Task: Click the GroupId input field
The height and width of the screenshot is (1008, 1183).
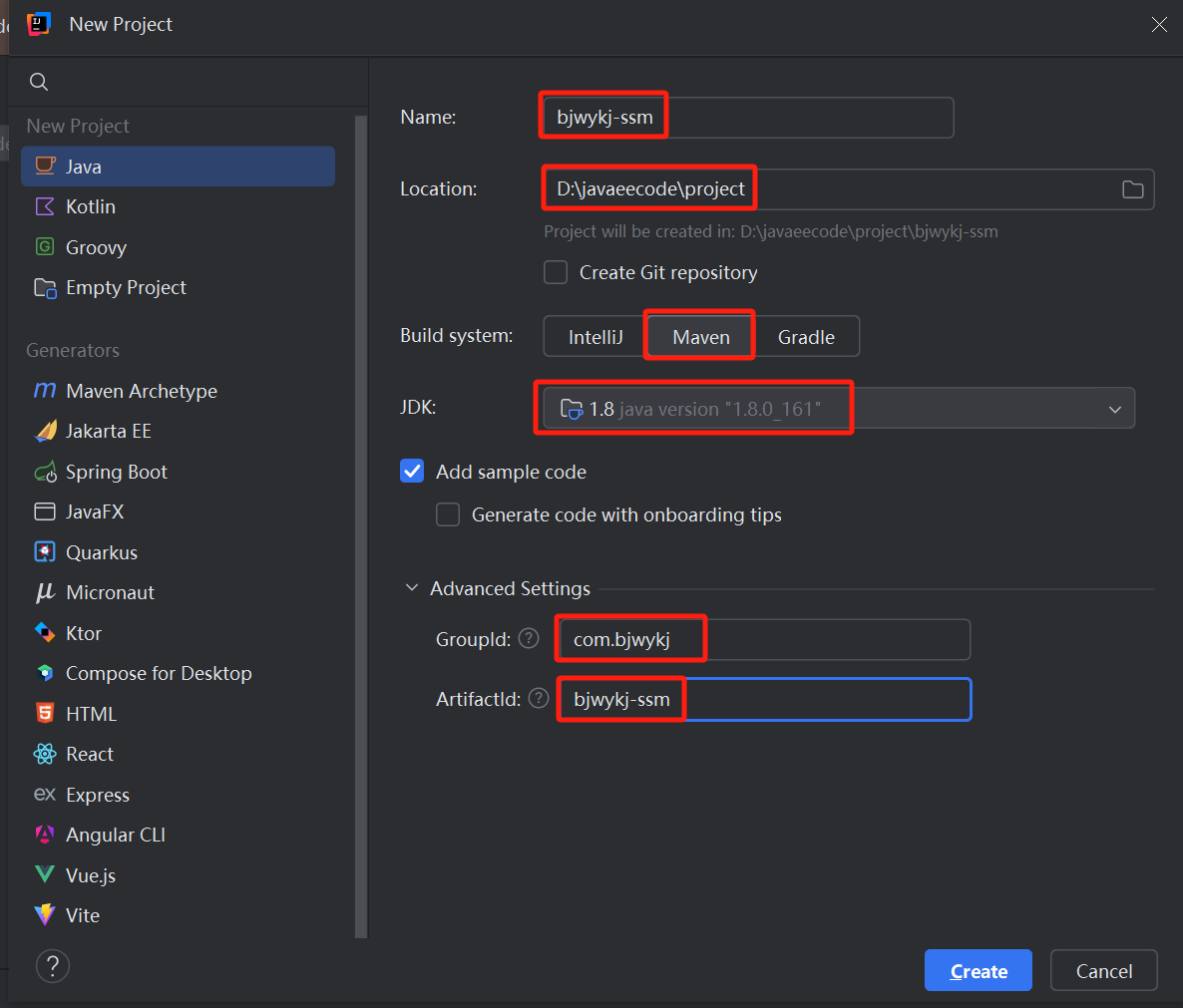Action: click(x=764, y=639)
